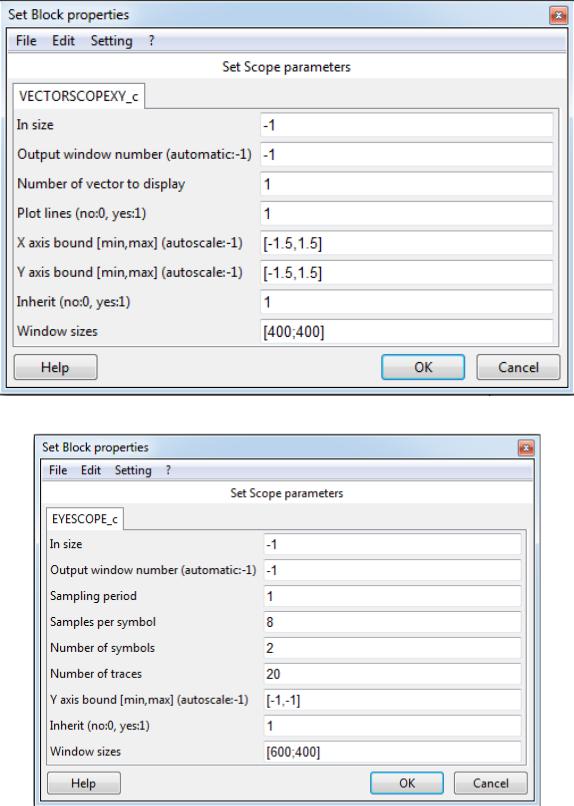574x806 pixels.
Task: Close the VECTORSCOPEXY_c properties dialog
Action: pos(558,15)
